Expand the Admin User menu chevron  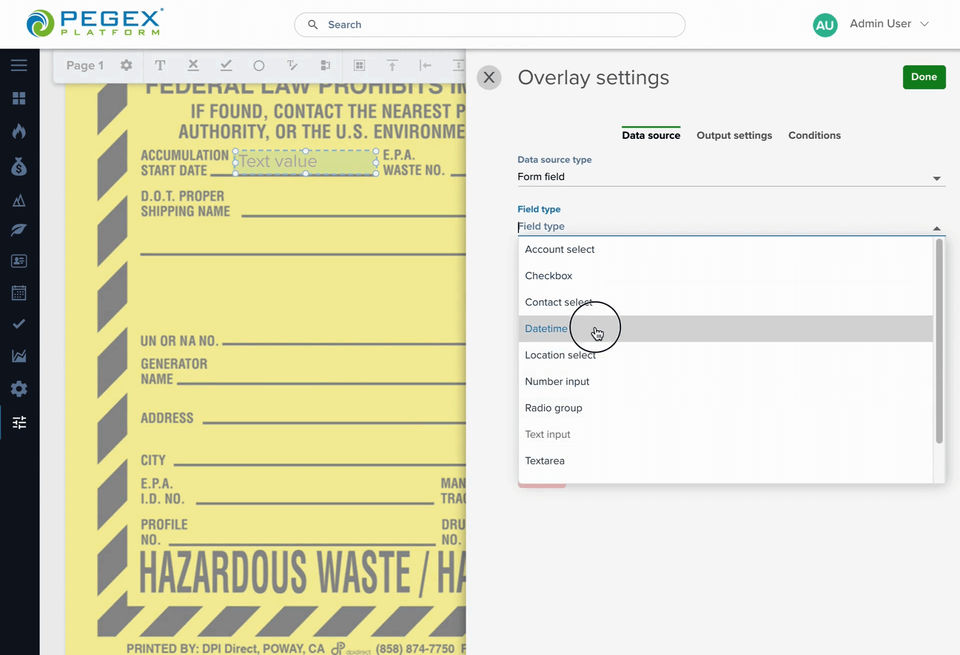pyautogui.click(x=925, y=24)
